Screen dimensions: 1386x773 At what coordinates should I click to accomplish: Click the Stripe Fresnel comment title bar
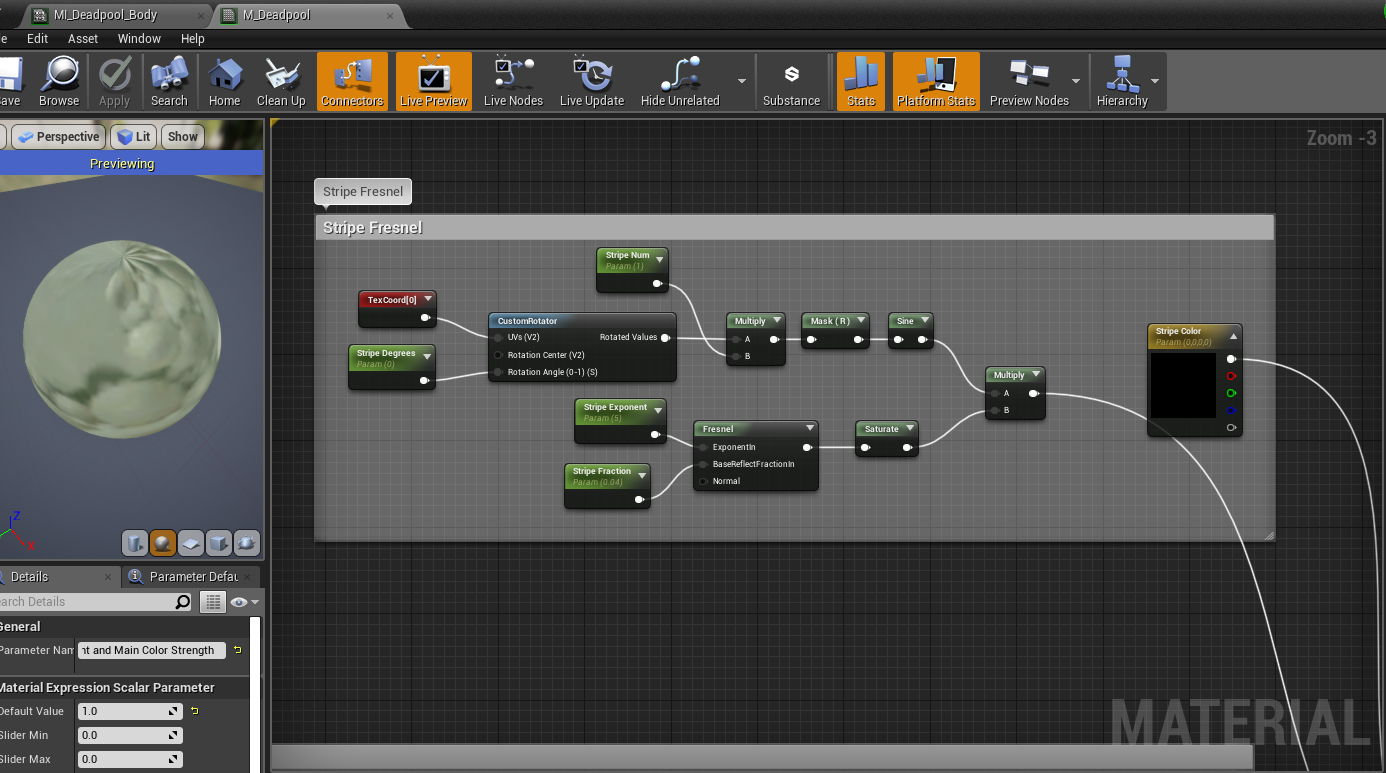pos(795,228)
